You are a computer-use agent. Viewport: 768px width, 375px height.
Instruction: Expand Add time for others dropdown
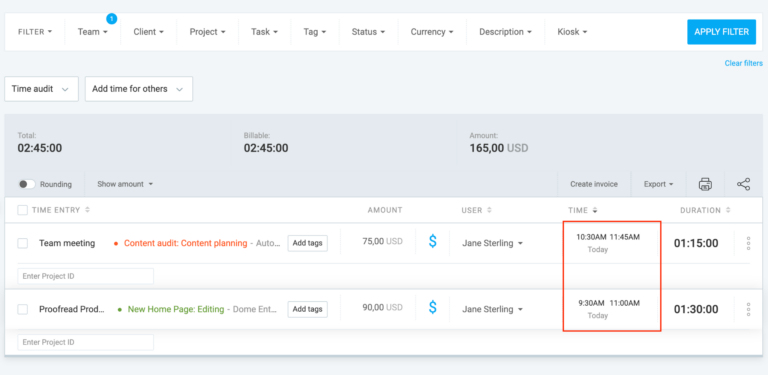coord(139,89)
